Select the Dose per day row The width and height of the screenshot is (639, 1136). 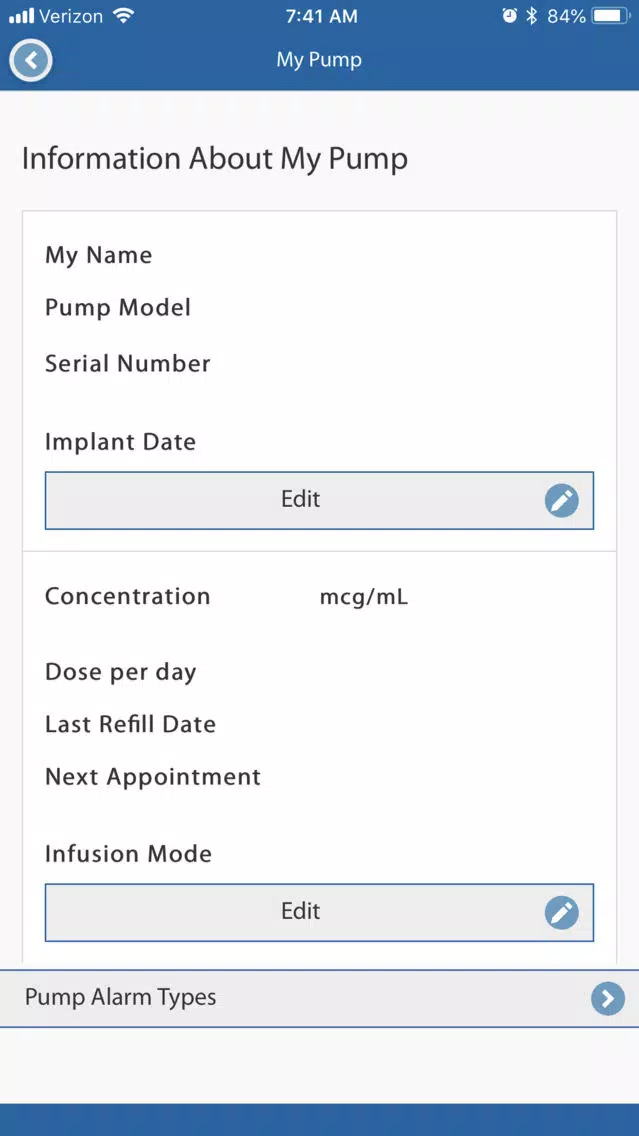click(x=121, y=672)
